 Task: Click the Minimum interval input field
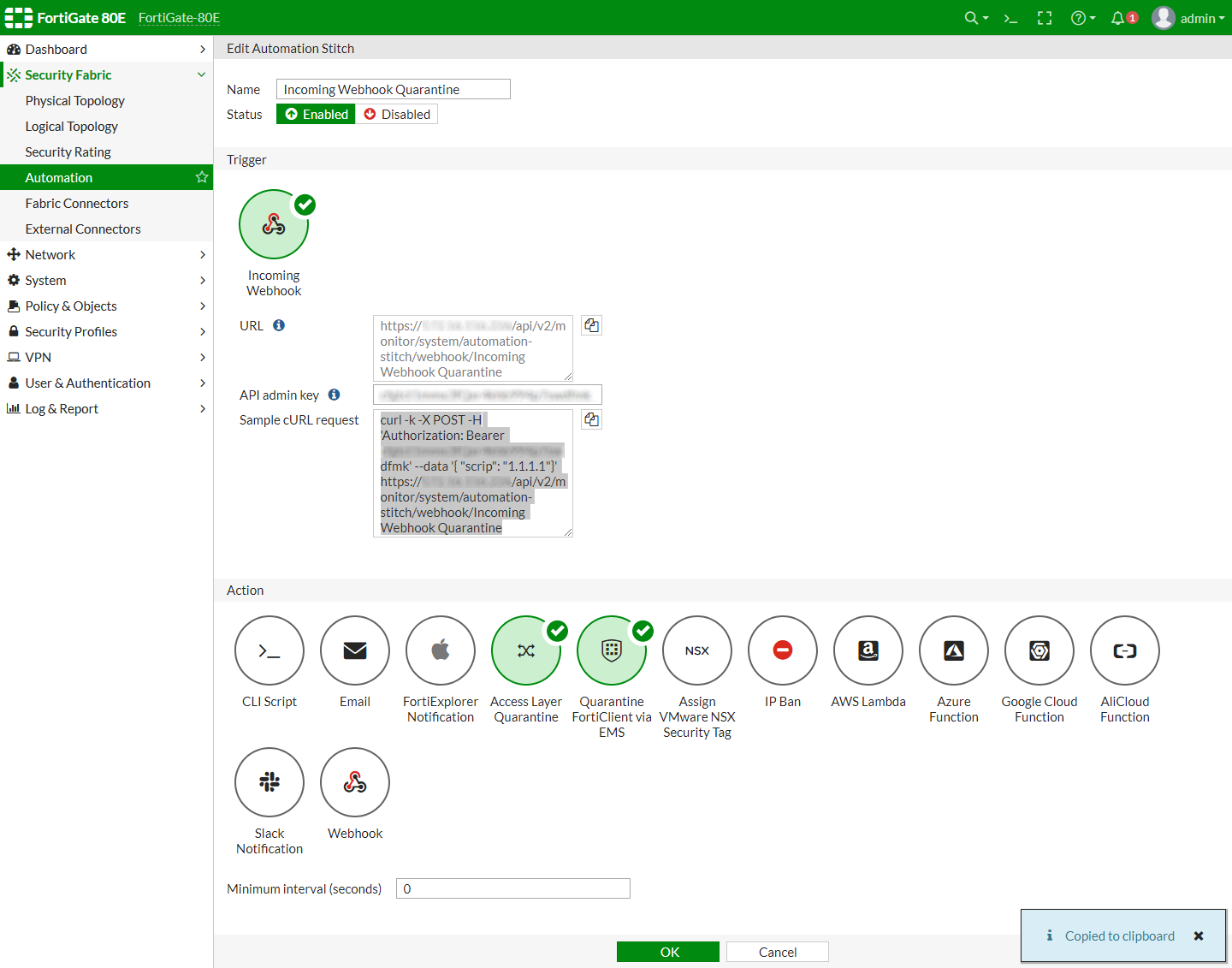click(x=513, y=888)
